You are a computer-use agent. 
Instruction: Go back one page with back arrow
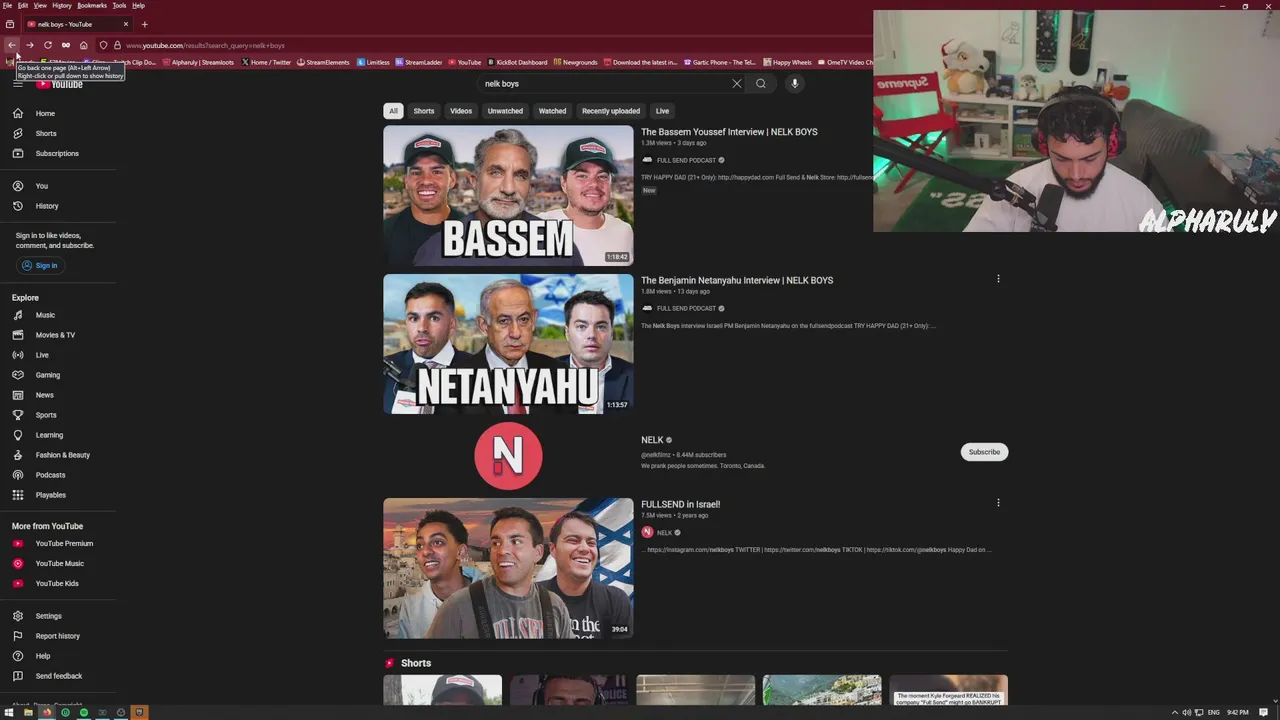(x=12, y=45)
